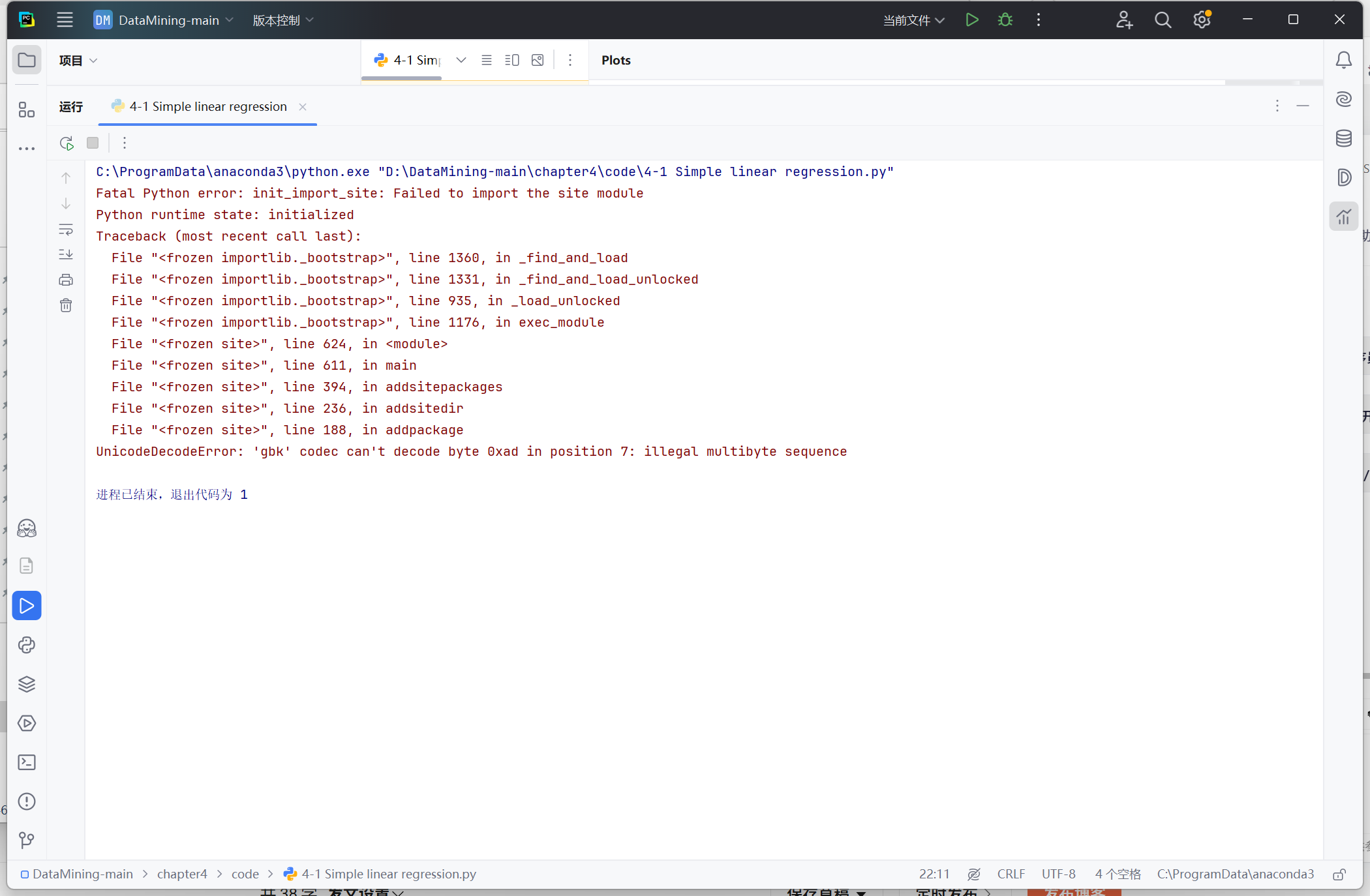Open the Terminal tool window
Screen dimensions: 1370x896
pyautogui.click(x=27, y=762)
